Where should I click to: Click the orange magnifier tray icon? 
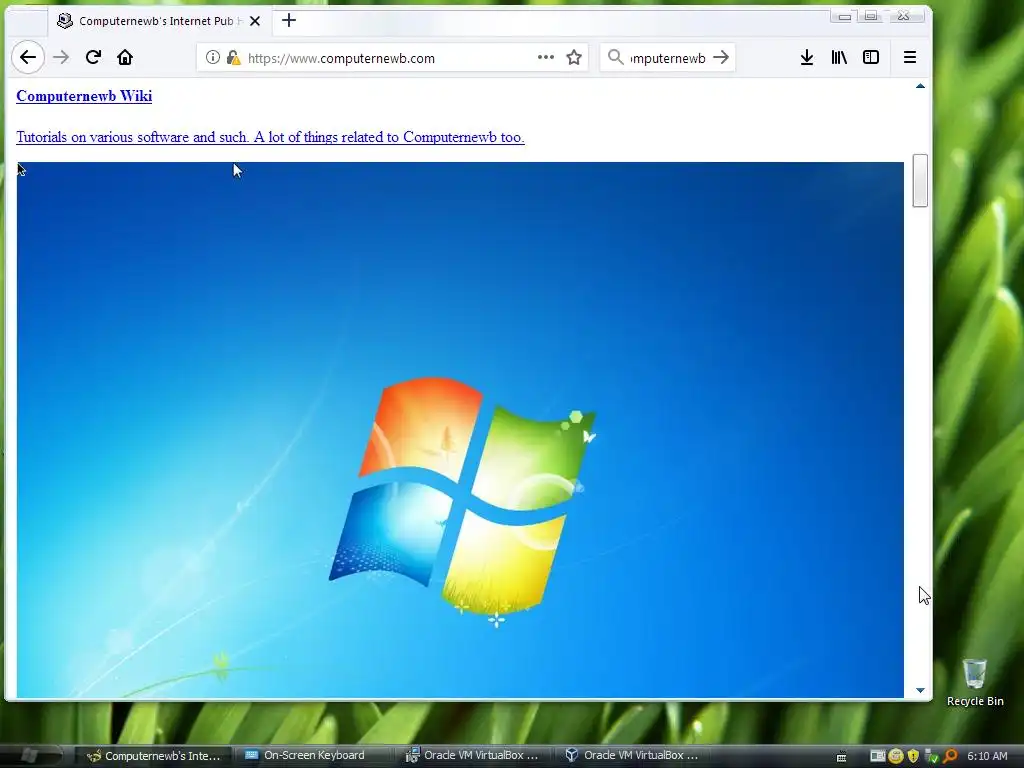click(950, 756)
